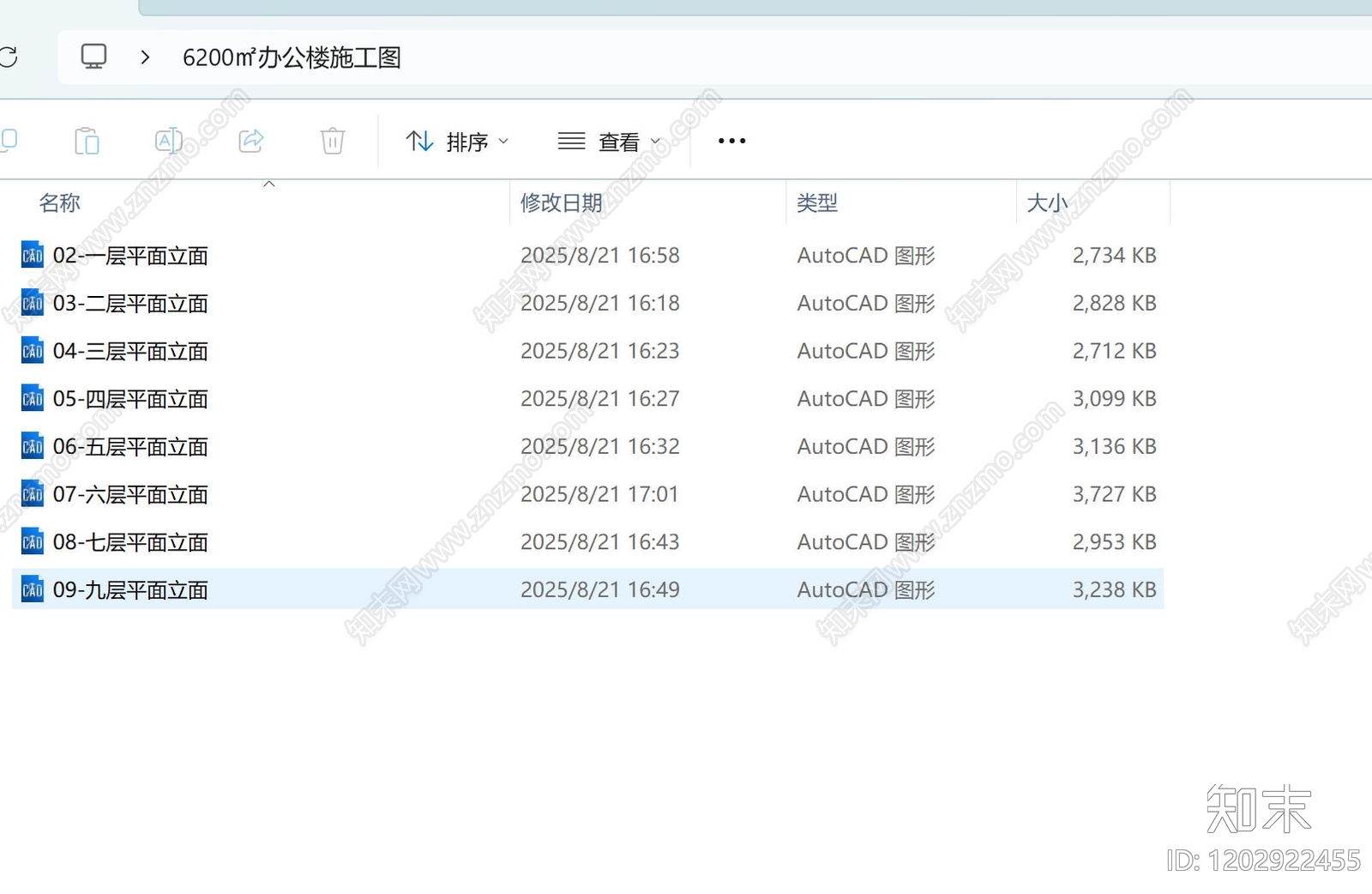Image resolution: width=1372 pixels, height=894 pixels.
Task: Click the Rename toolbar icon
Action: [168, 141]
